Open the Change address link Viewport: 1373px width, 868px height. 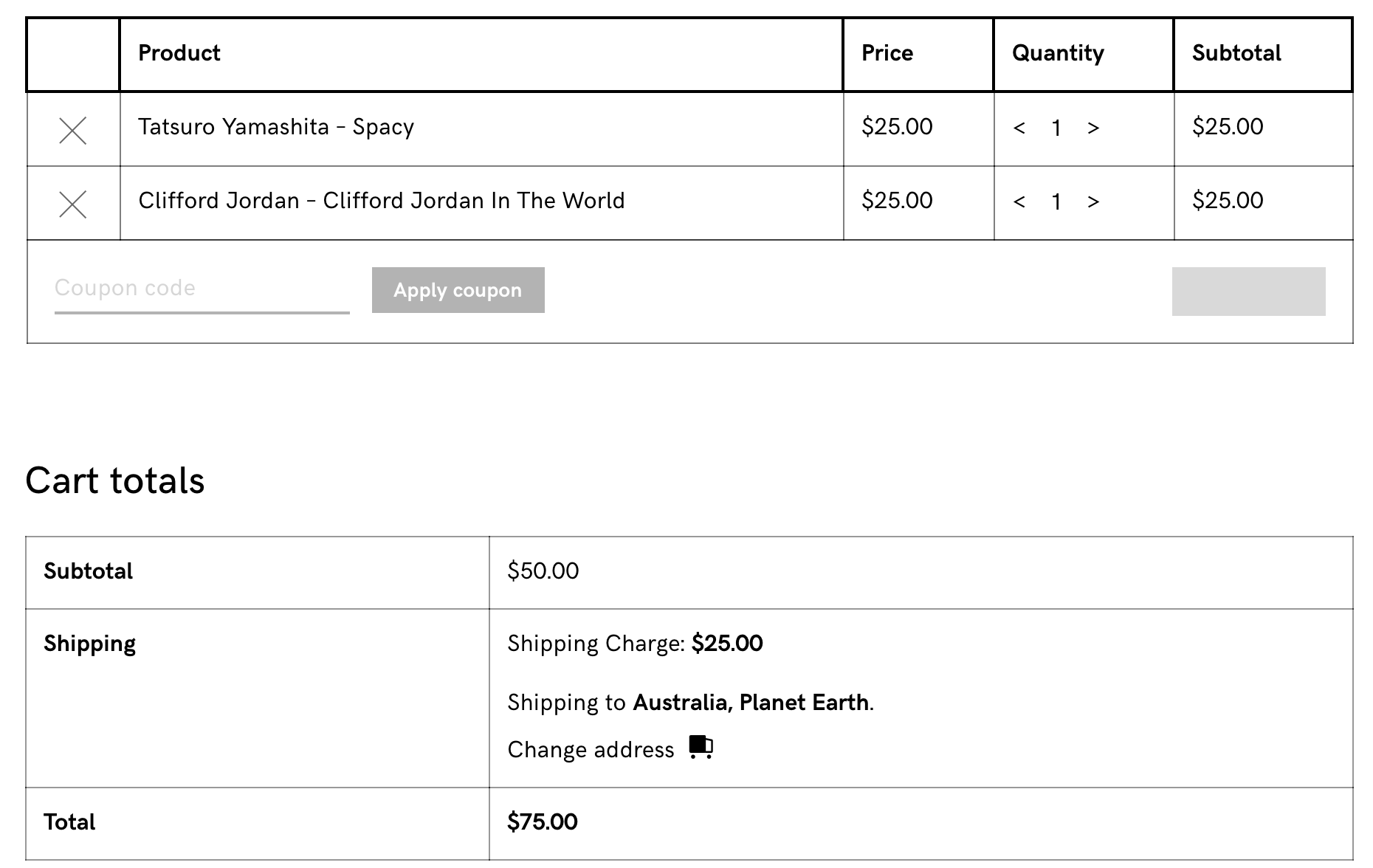tap(591, 750)
